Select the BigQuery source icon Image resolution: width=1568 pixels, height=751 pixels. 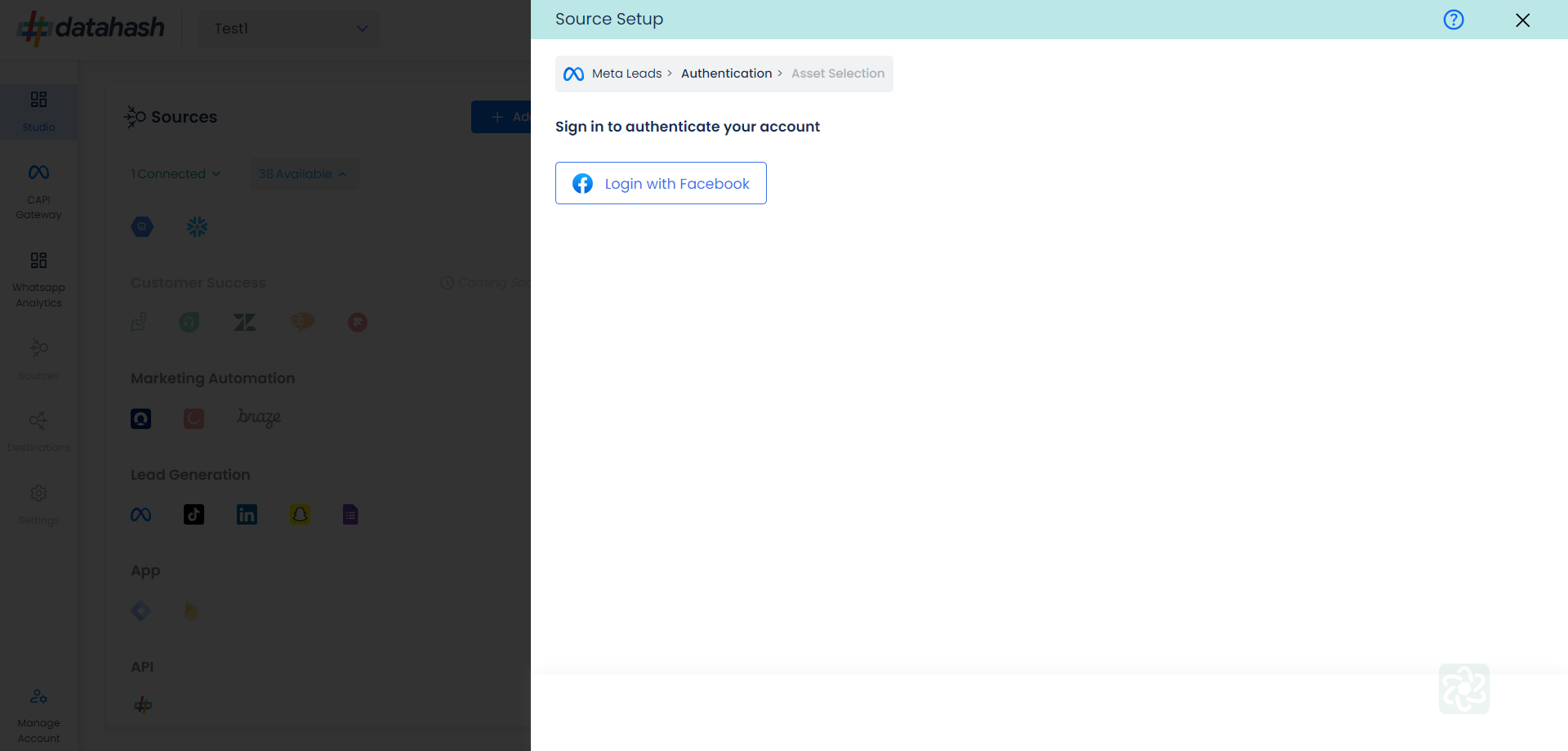142,226
